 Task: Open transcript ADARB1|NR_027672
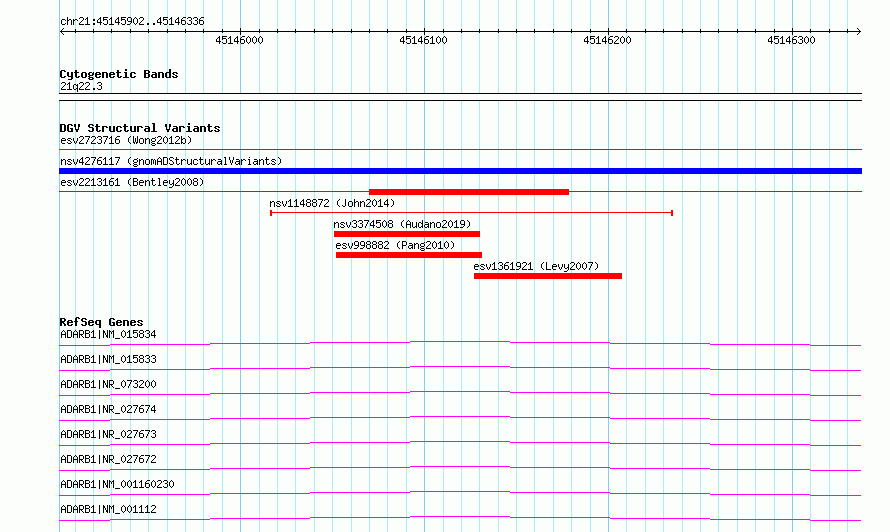coord(108,459)
